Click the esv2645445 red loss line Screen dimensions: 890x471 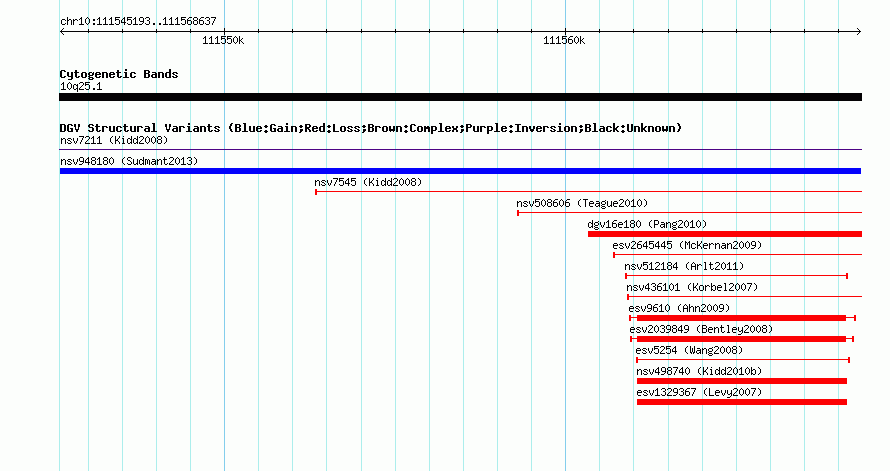pyautogui.click(x=737, y=255)
